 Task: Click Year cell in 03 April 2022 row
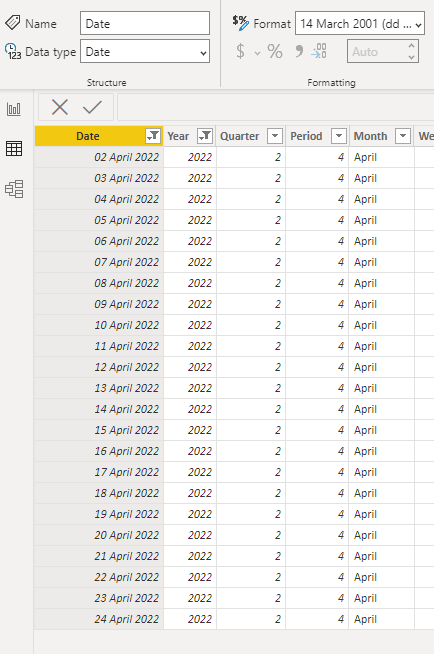tap(190, 178)
